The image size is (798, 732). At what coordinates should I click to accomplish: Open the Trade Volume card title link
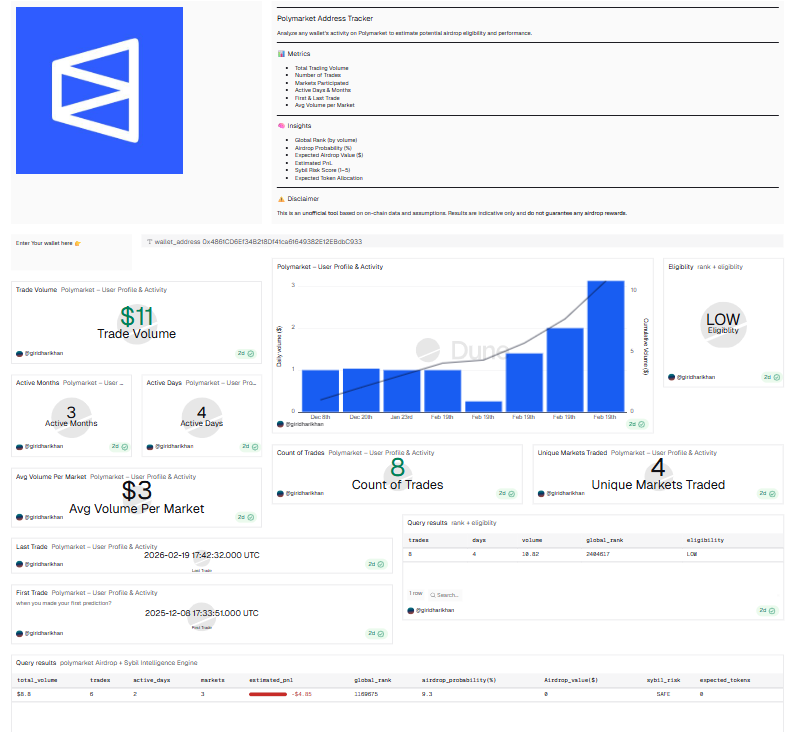coord(36,290)
